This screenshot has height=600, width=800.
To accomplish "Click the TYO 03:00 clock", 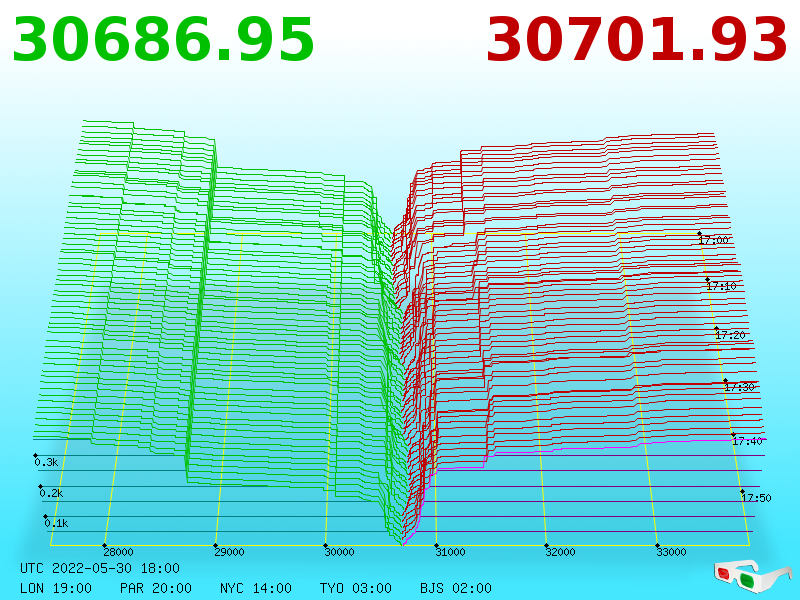I will (356, 588).
